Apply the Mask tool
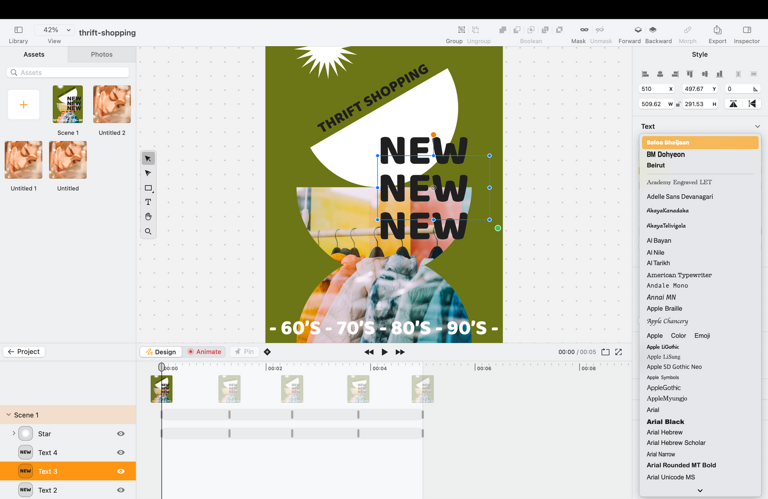Image resolution: width=768 pixels, height=499 pixels. [x=584, y=30]
